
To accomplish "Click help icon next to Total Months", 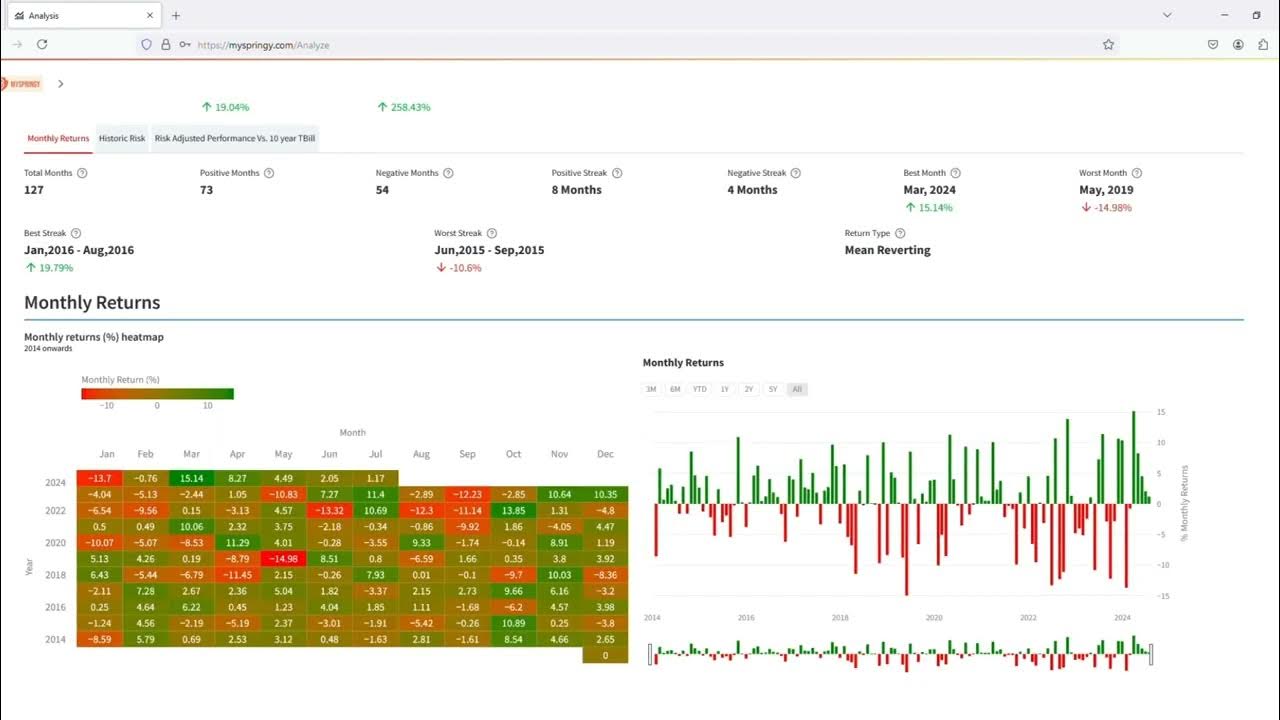I will pos(82,173).
